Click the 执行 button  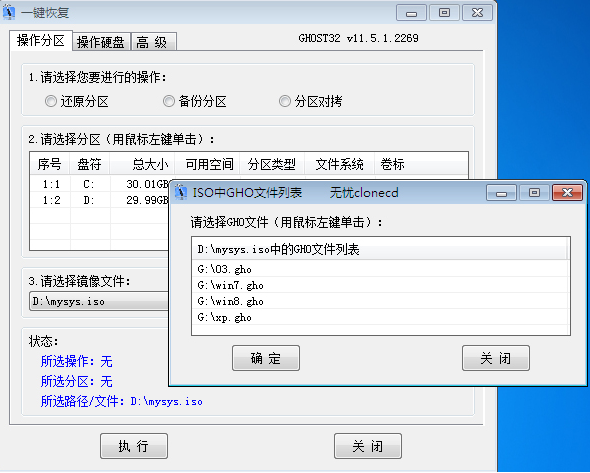coord(134,446)
